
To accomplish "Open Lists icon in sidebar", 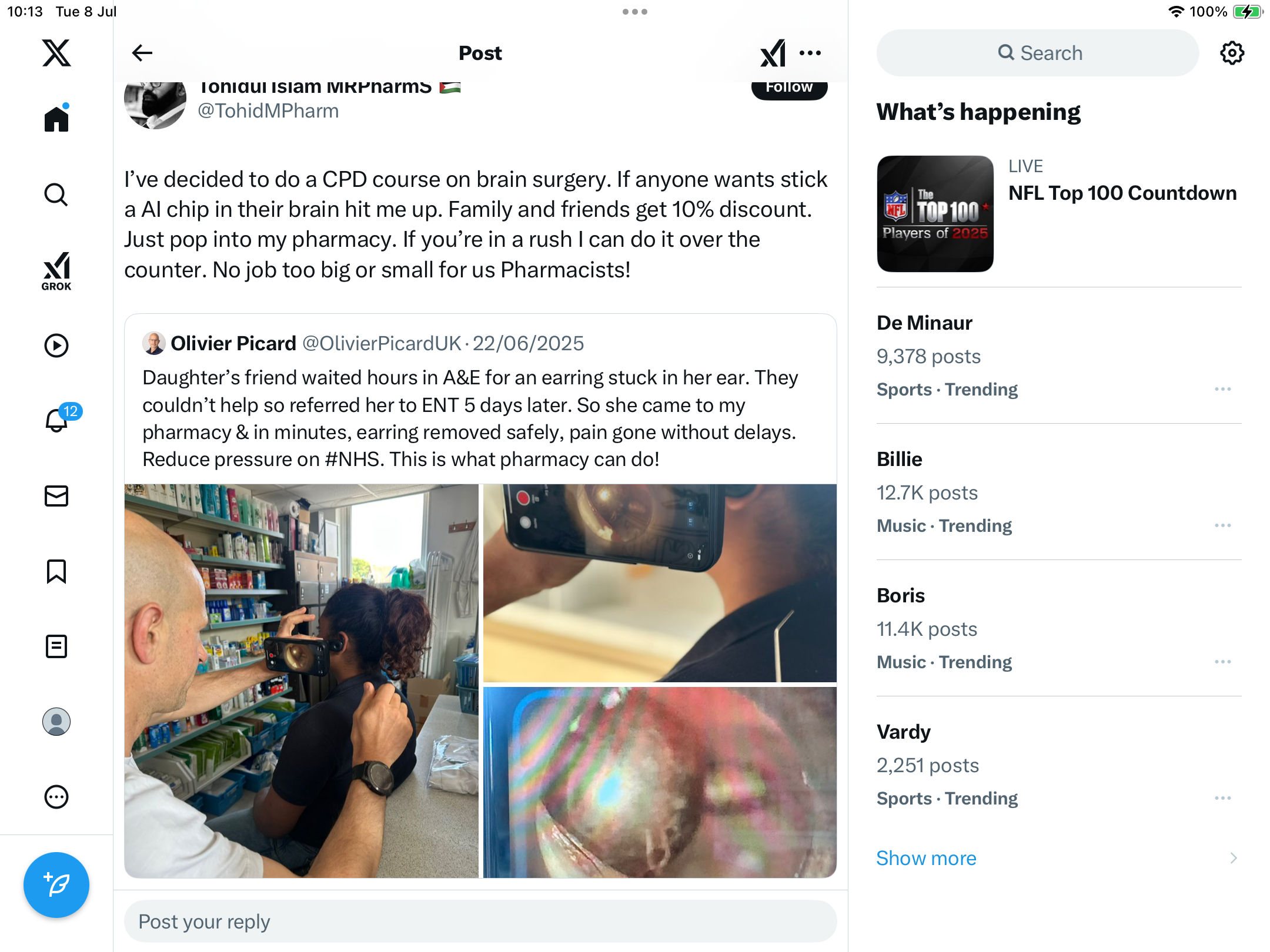I will coord(56,646).
